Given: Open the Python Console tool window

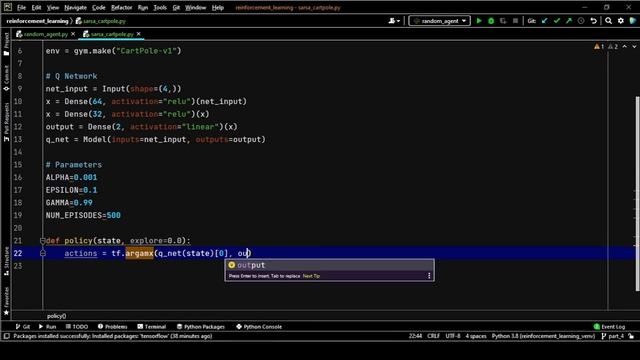Looking at the screenshot, I should pyautogui.click(x=259, y=327).
